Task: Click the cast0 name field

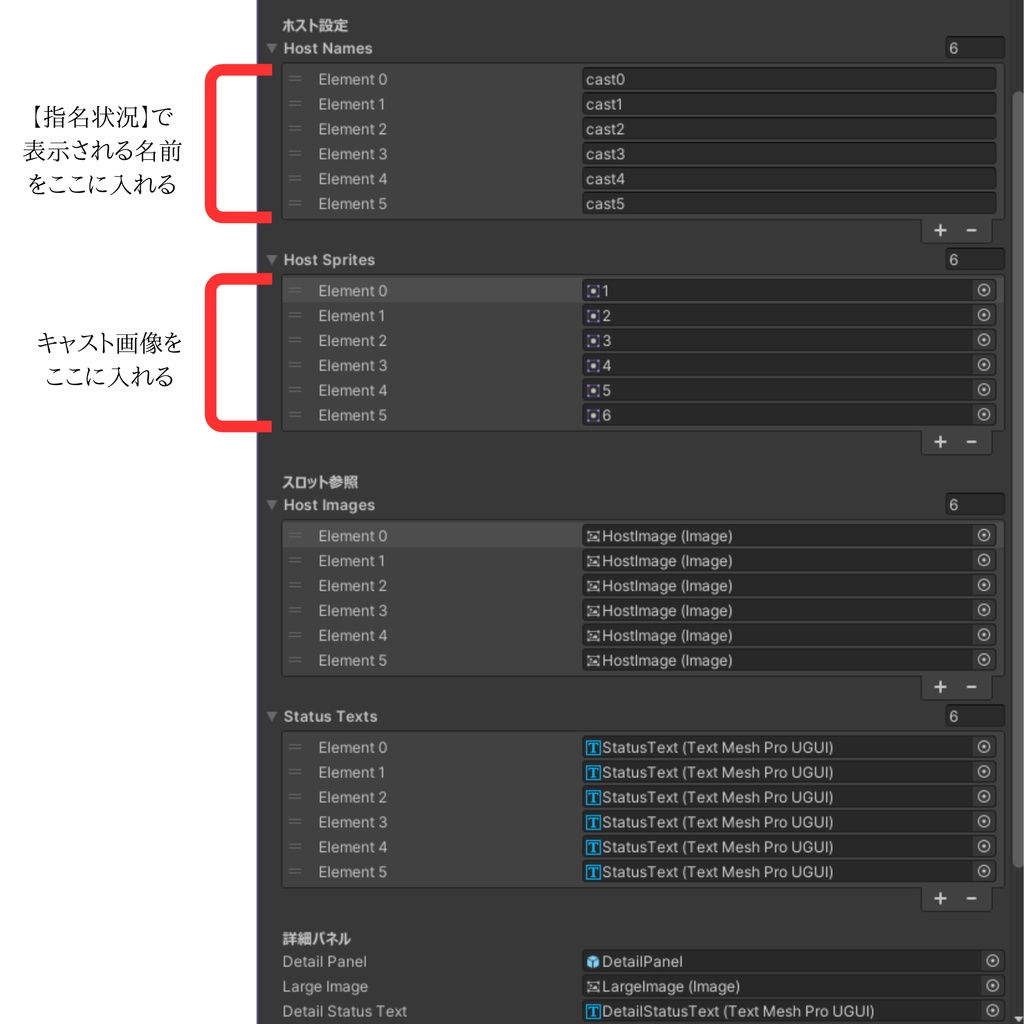Action: coord(788,79)
